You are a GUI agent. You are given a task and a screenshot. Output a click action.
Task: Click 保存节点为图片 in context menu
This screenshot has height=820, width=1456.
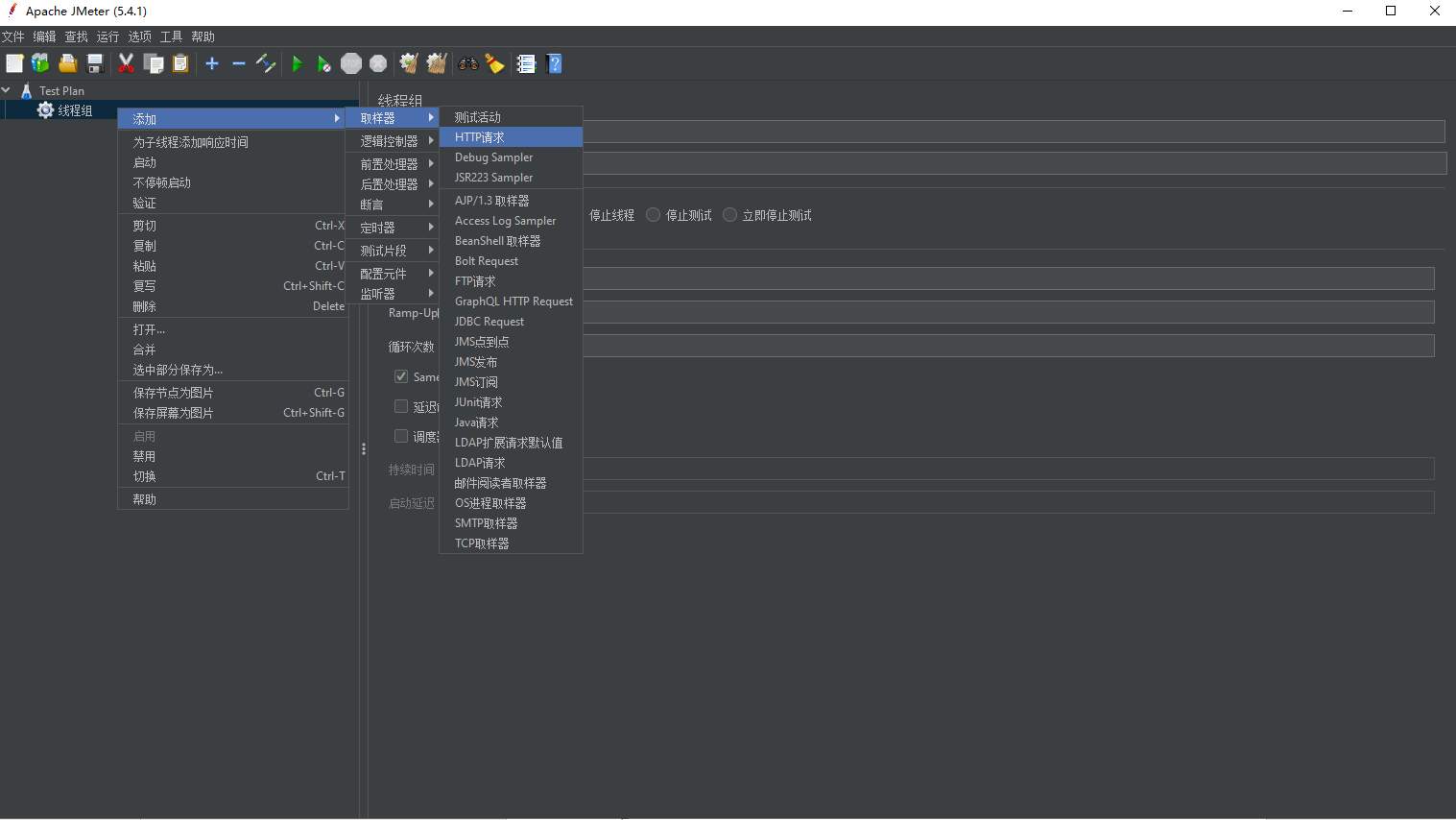click(232, 393)
